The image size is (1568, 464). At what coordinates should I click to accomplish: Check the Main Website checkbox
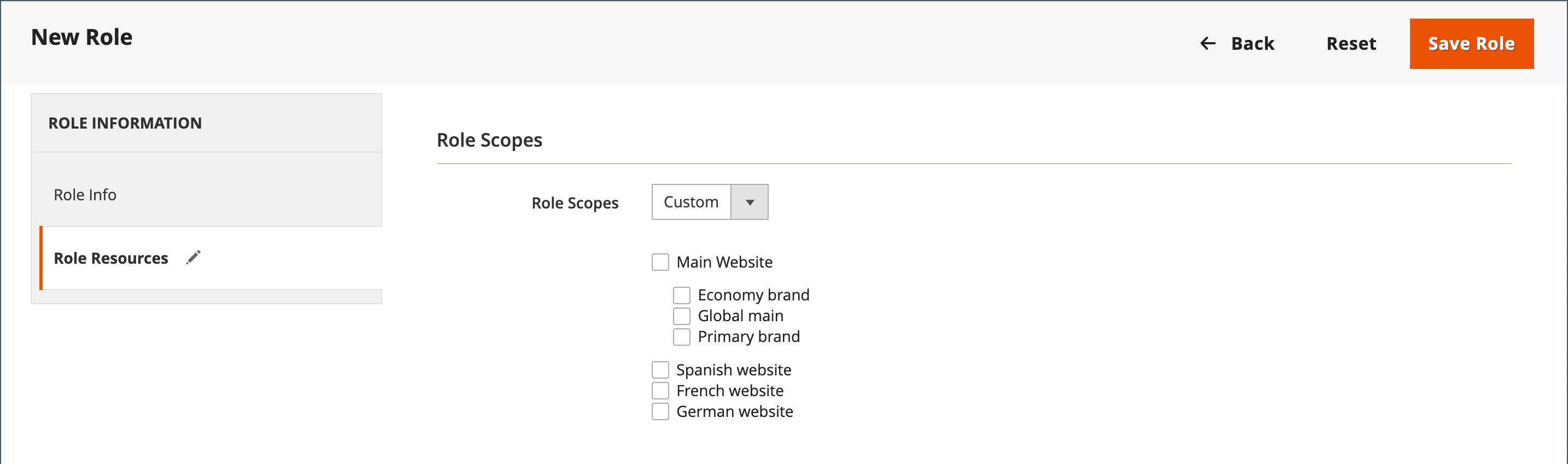[x=660, y=263]
